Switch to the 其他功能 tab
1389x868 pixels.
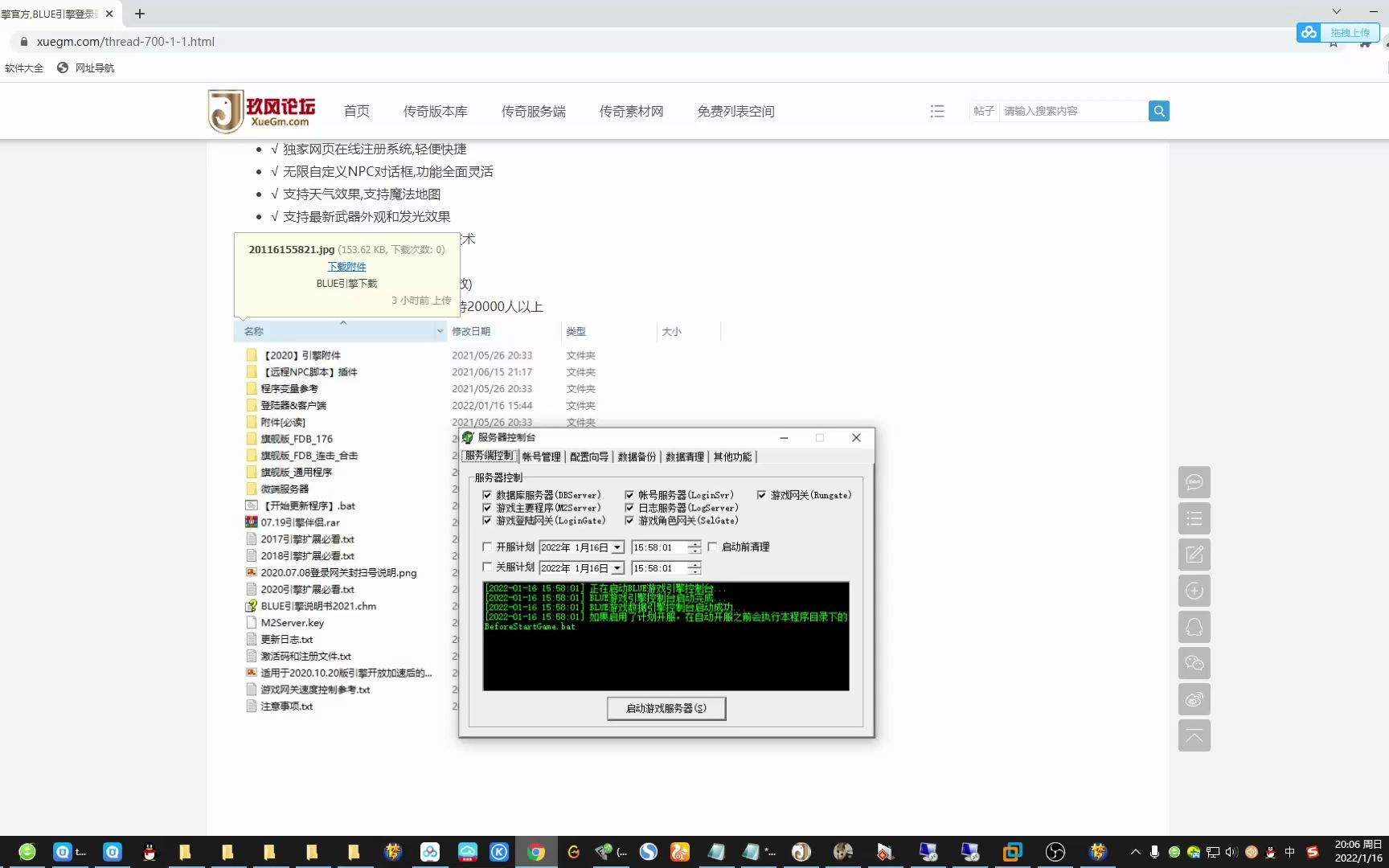(x=732, y=457)
